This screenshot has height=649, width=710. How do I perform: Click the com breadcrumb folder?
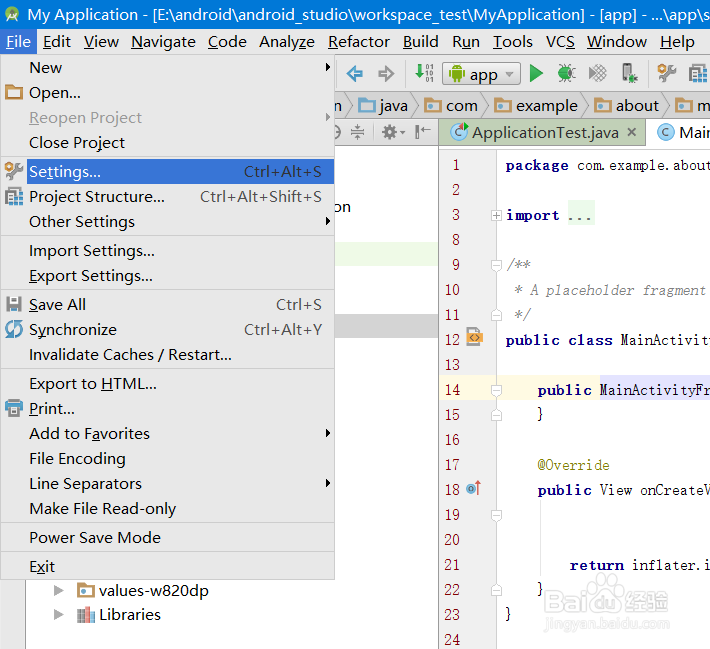(451, 106)
